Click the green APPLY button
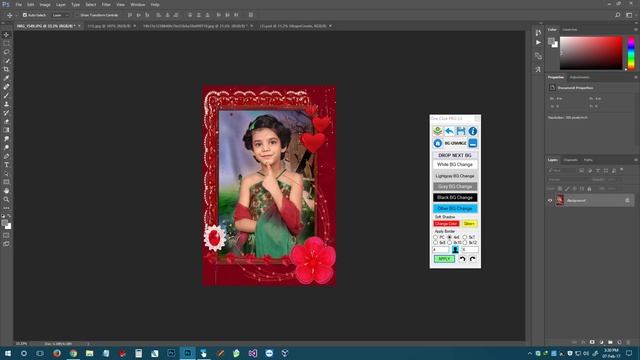 click(x=444, y=259)
